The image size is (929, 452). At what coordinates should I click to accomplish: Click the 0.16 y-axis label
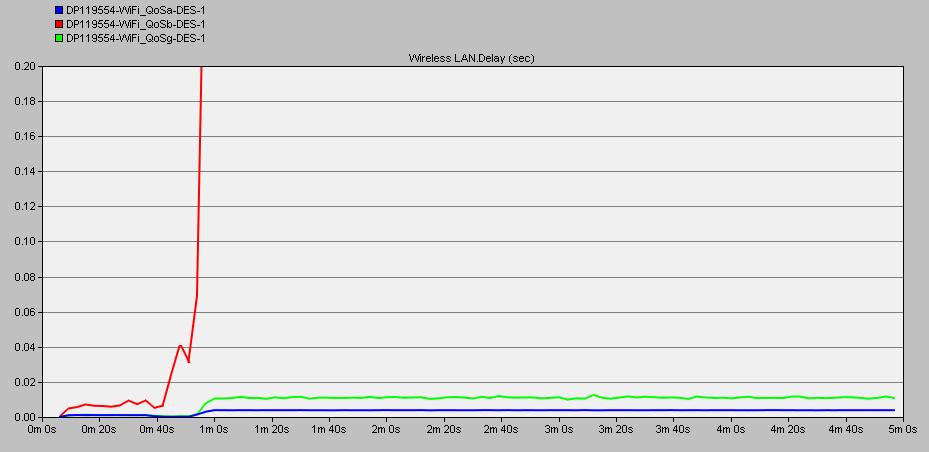23,137
